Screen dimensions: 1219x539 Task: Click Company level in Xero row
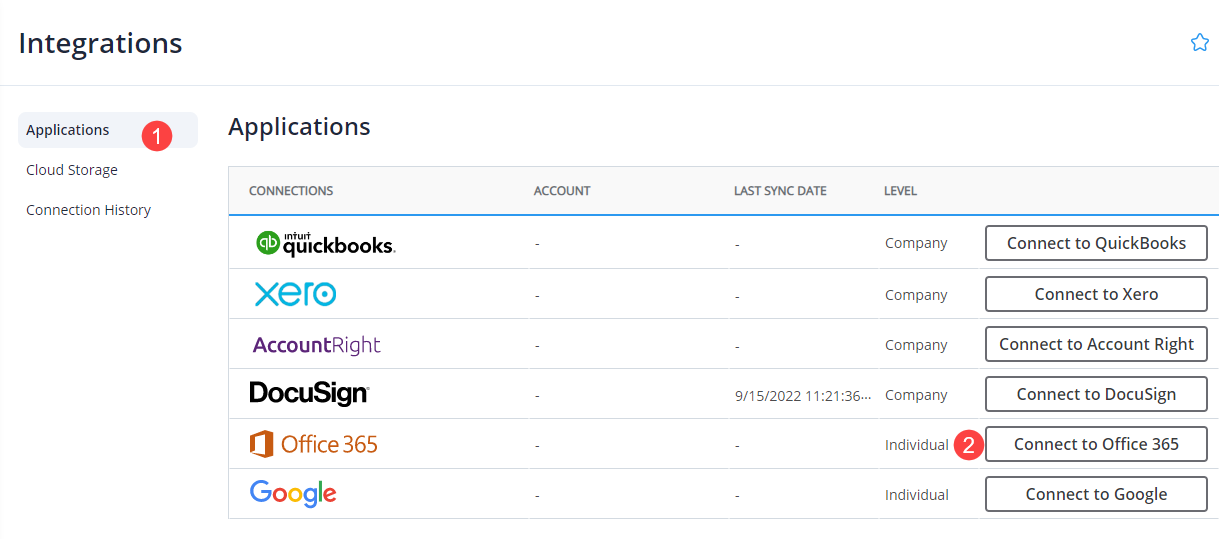[916, 295]
